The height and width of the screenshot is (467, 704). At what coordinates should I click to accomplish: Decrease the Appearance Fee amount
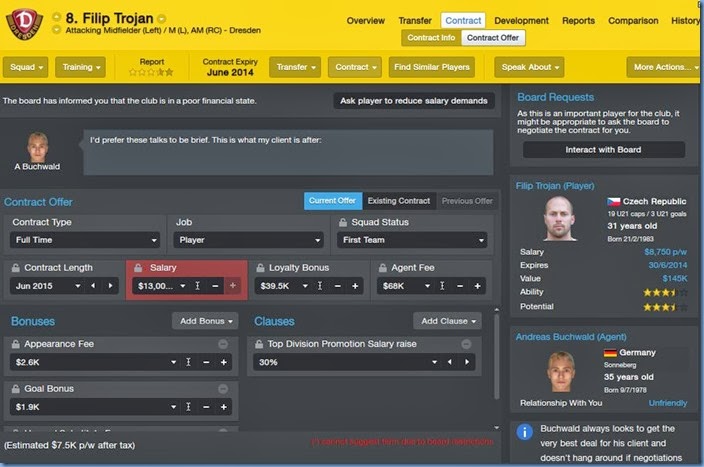tap(206, 362)
